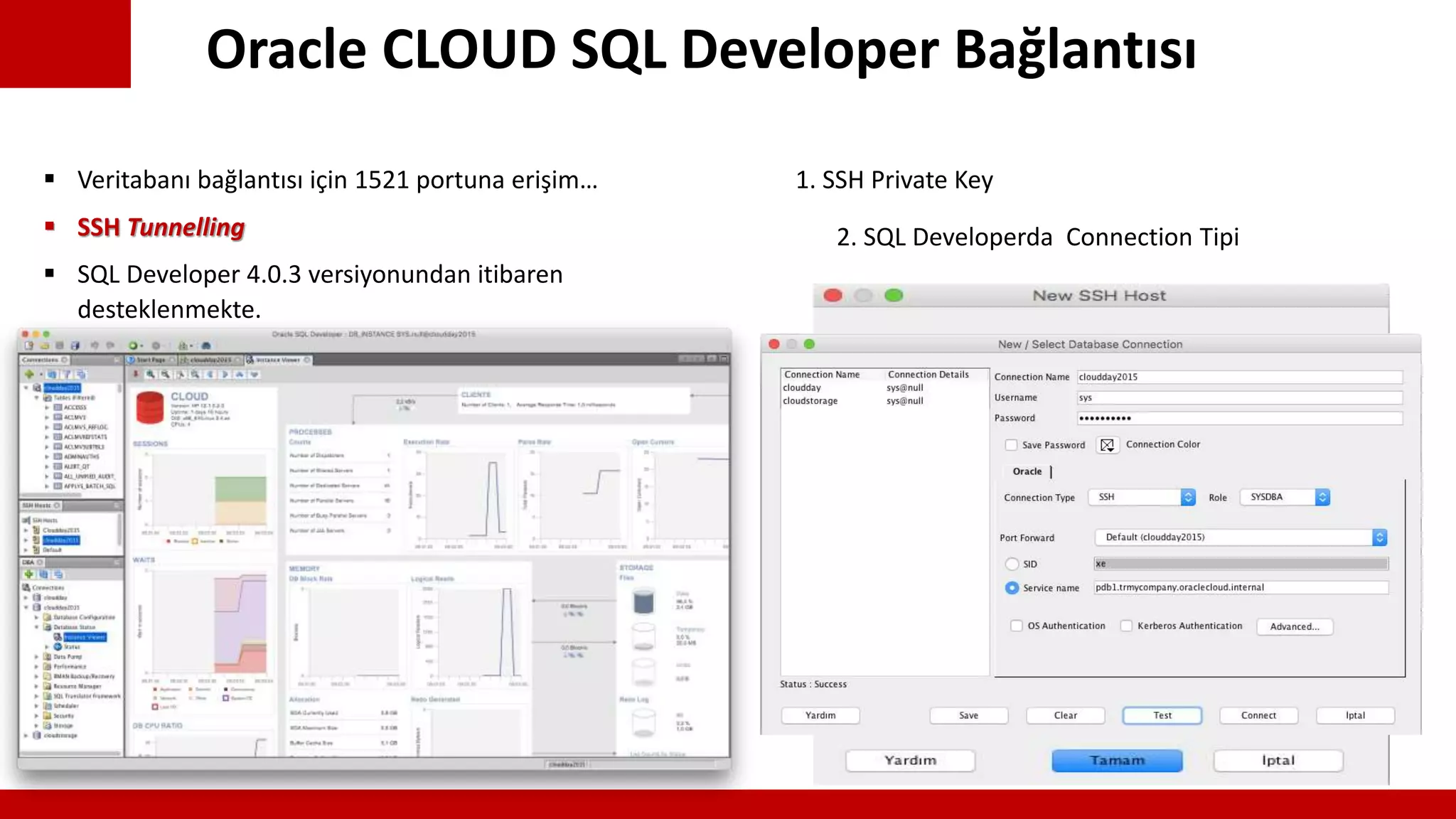This screenshot has width=1456, height=819.
Task: Open the Connection Type dropdown showing SSH
Action: (1142, 497)
